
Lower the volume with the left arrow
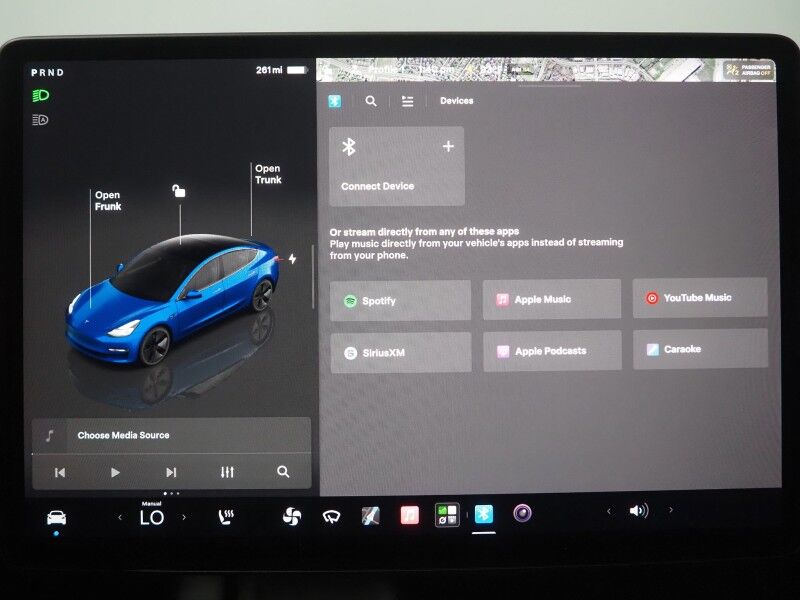tap(609, 511)
